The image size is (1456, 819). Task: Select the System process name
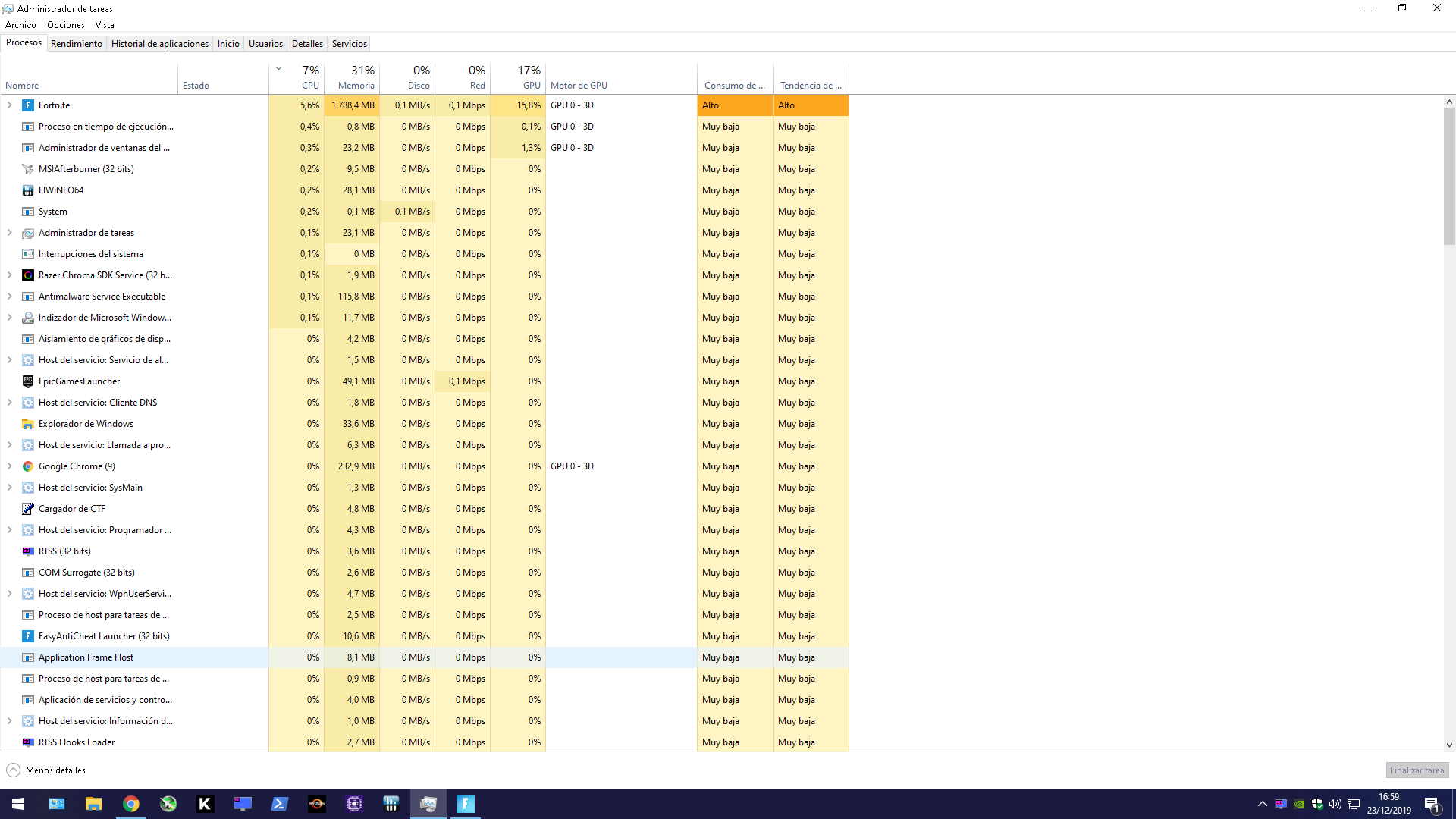pos(53,212)
